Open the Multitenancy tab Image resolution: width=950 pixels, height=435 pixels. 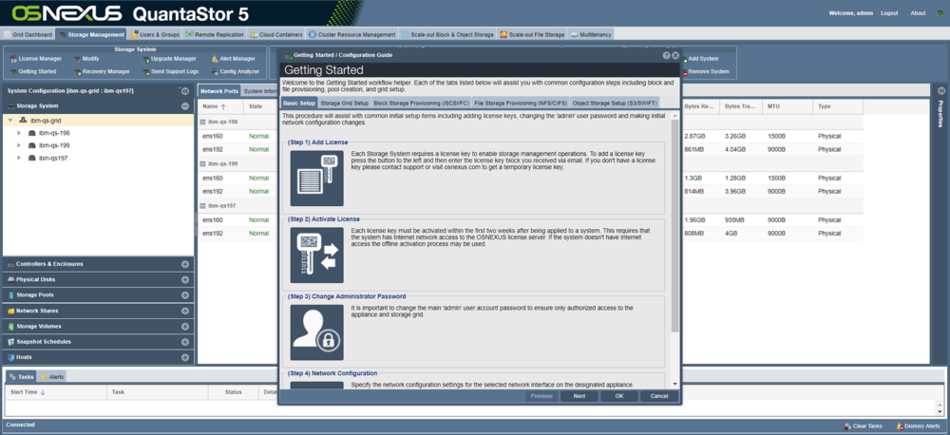[591, 35]
